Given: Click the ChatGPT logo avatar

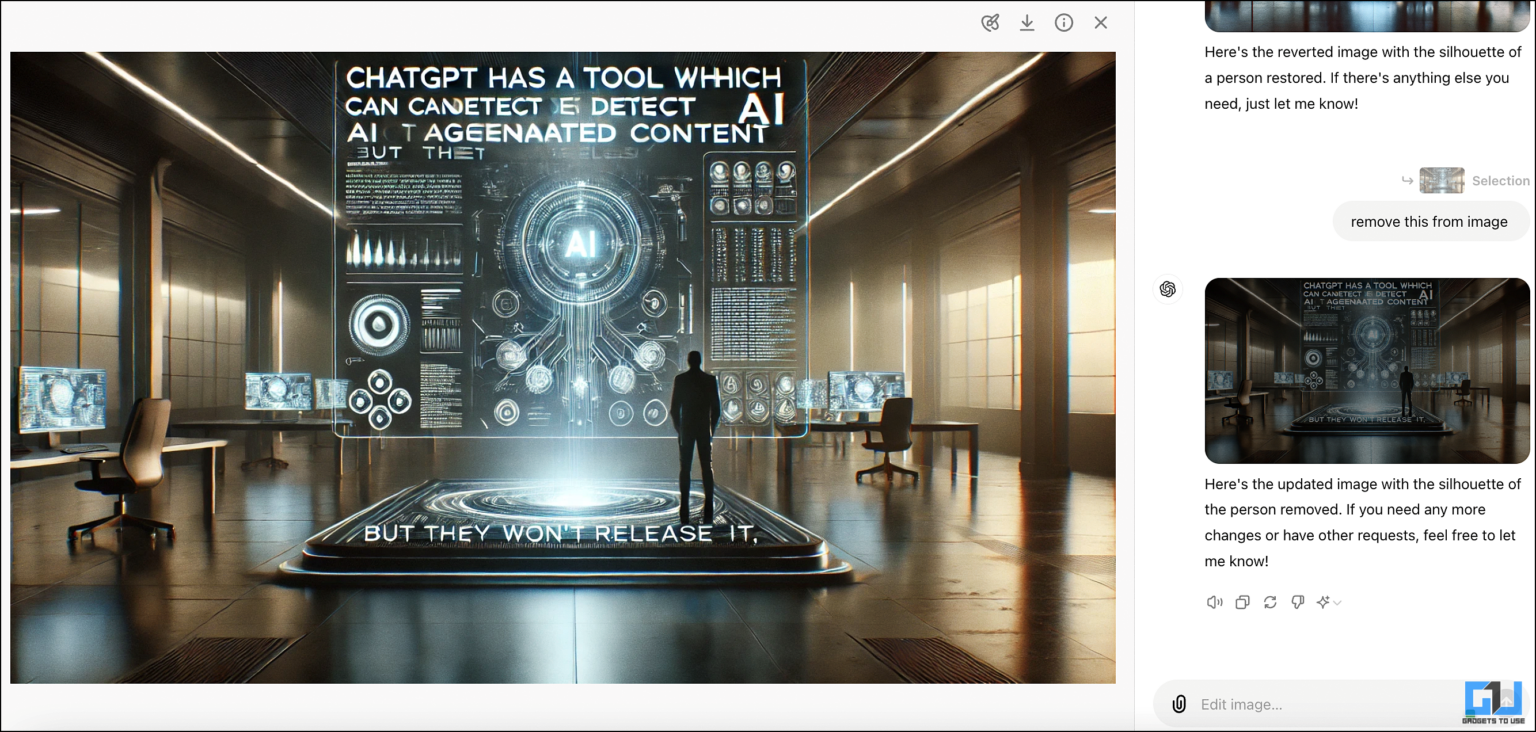Looking at the screenshot, I should click(1167, 288).
